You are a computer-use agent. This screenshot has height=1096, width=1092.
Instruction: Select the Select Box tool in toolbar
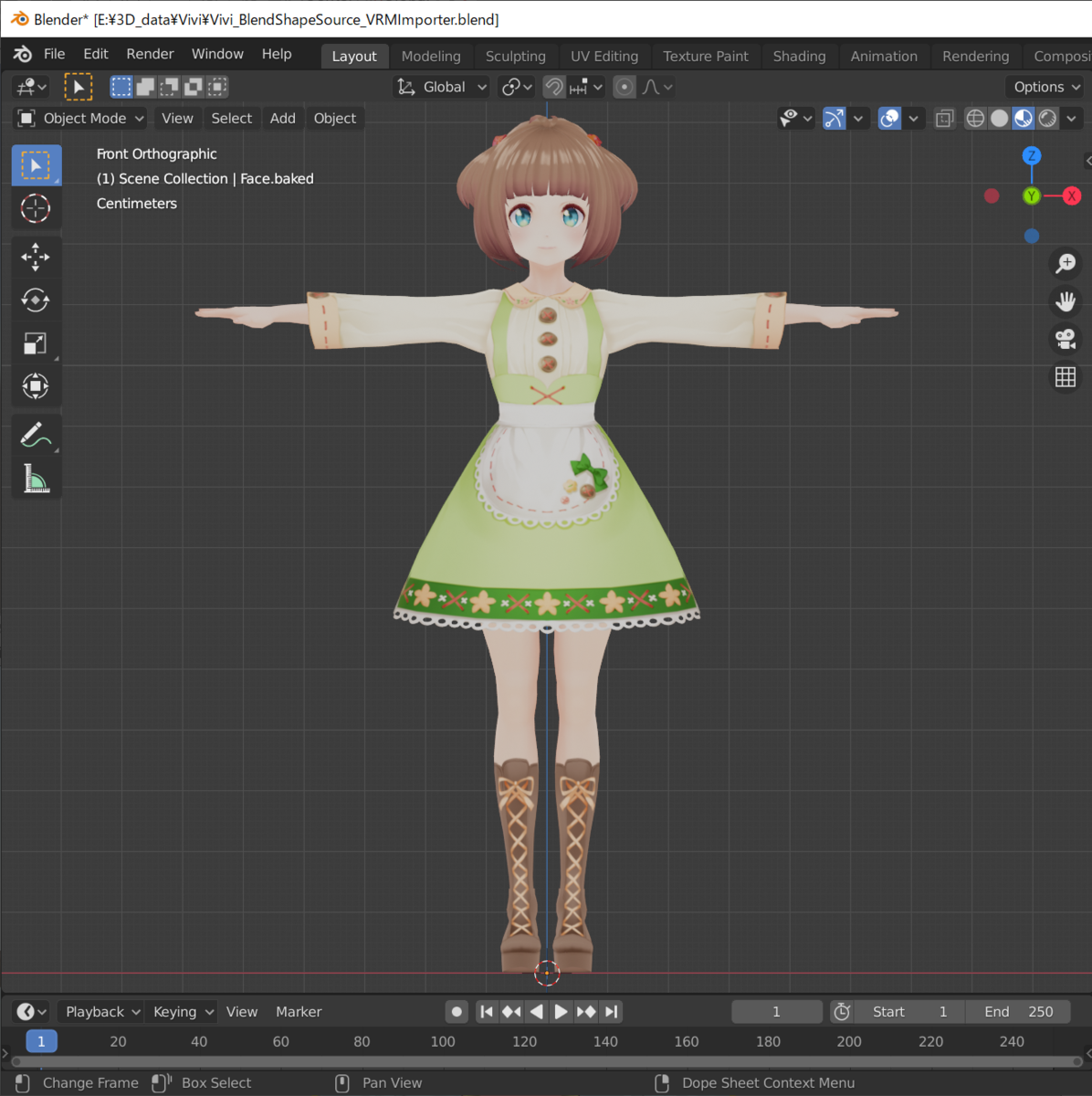[37, 165]
